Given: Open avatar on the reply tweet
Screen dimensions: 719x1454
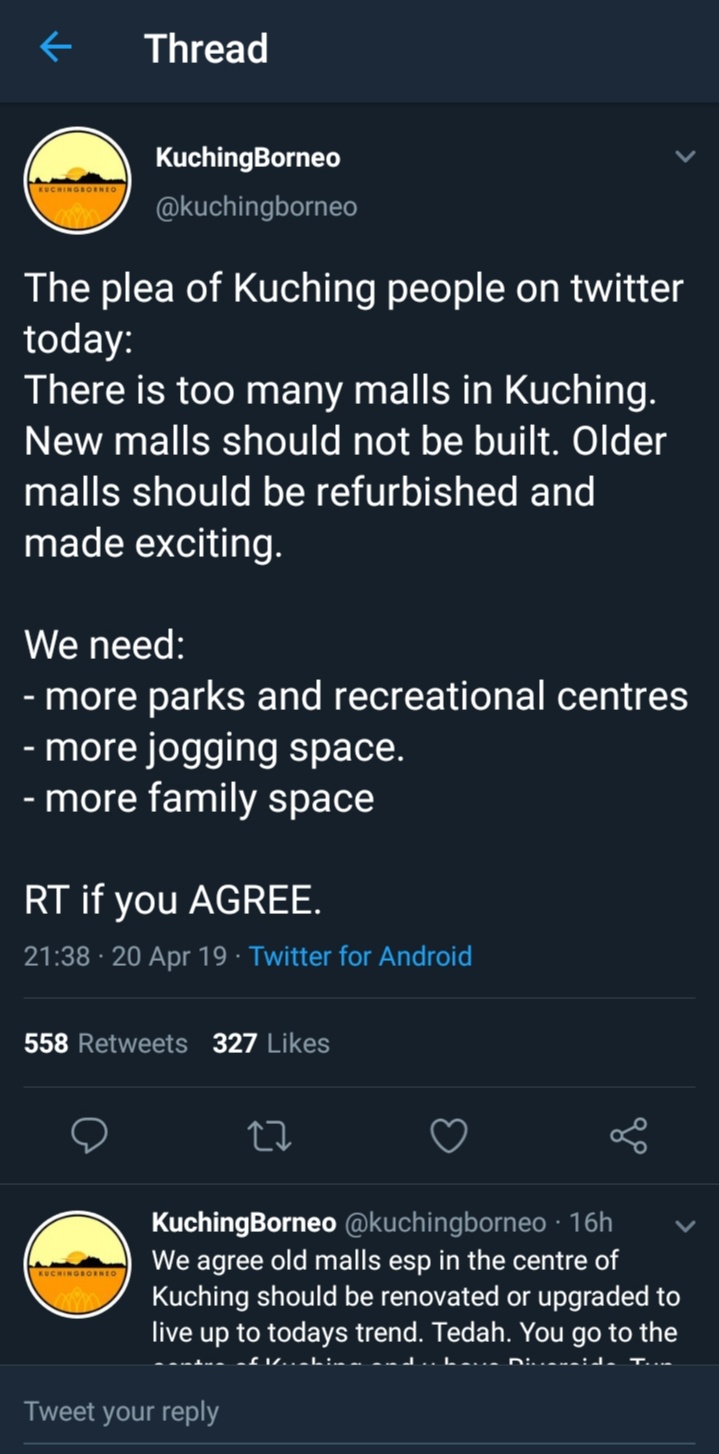Looking at the screenshot, I should [x=77, y=1265].
